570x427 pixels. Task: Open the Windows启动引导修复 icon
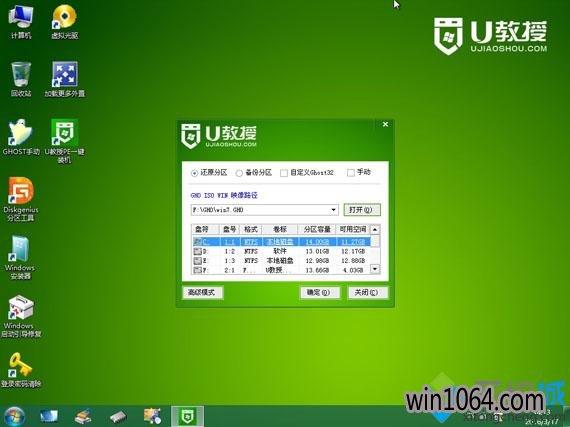(21, 316)
